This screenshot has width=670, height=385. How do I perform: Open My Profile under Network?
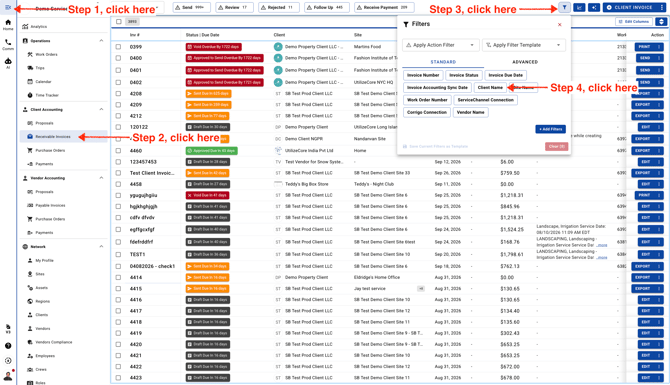44,260
